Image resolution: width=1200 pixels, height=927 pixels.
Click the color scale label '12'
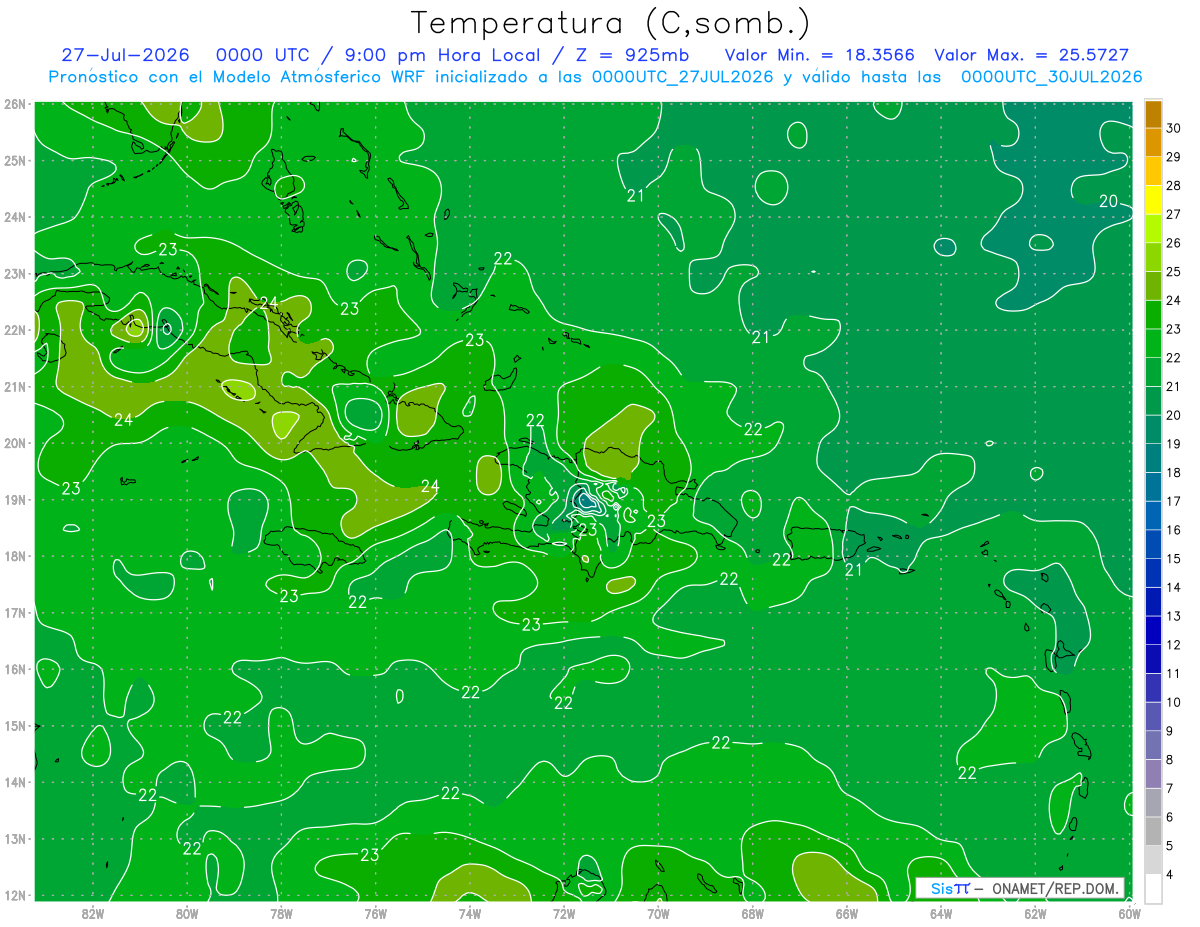point(1173,644)
